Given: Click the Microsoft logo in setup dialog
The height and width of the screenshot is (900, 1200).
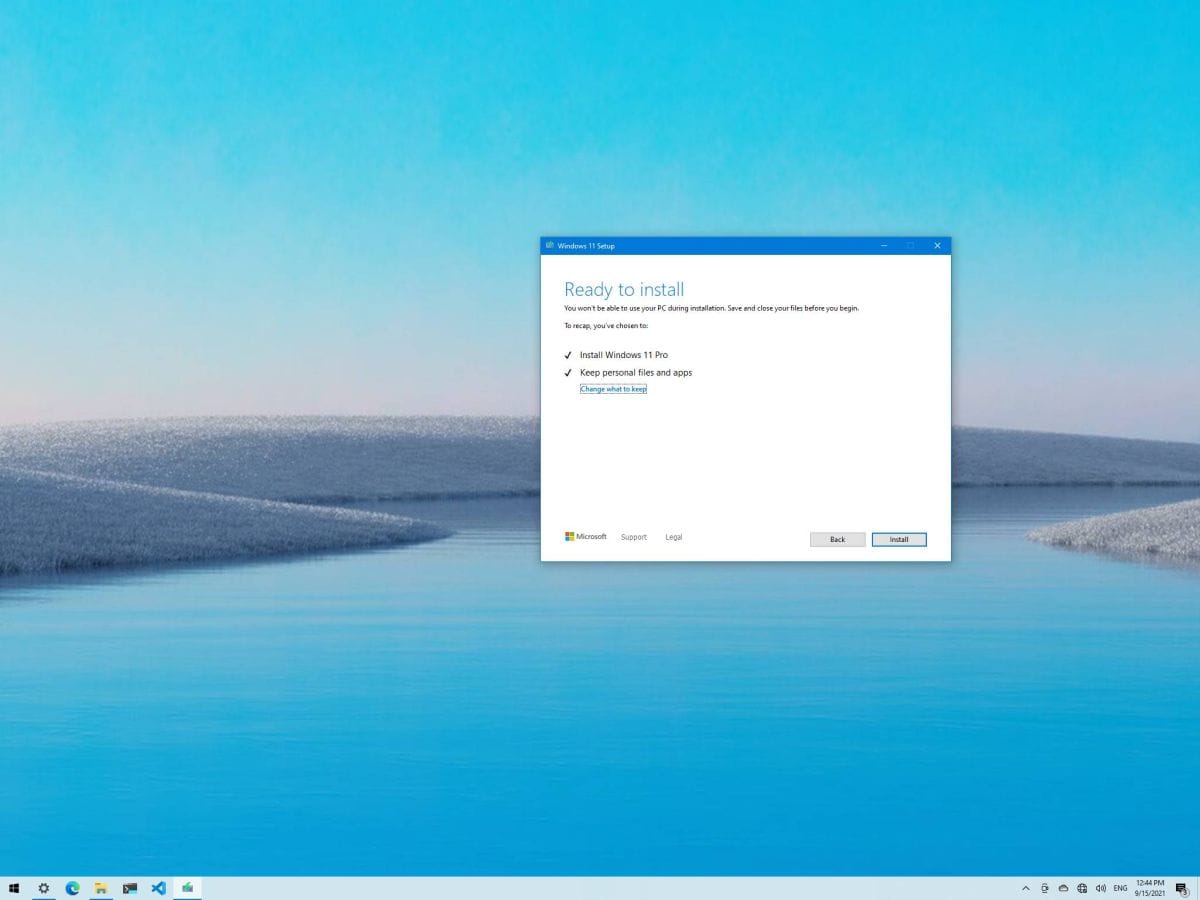Looking at the screenshot, I should pos(586,537).
